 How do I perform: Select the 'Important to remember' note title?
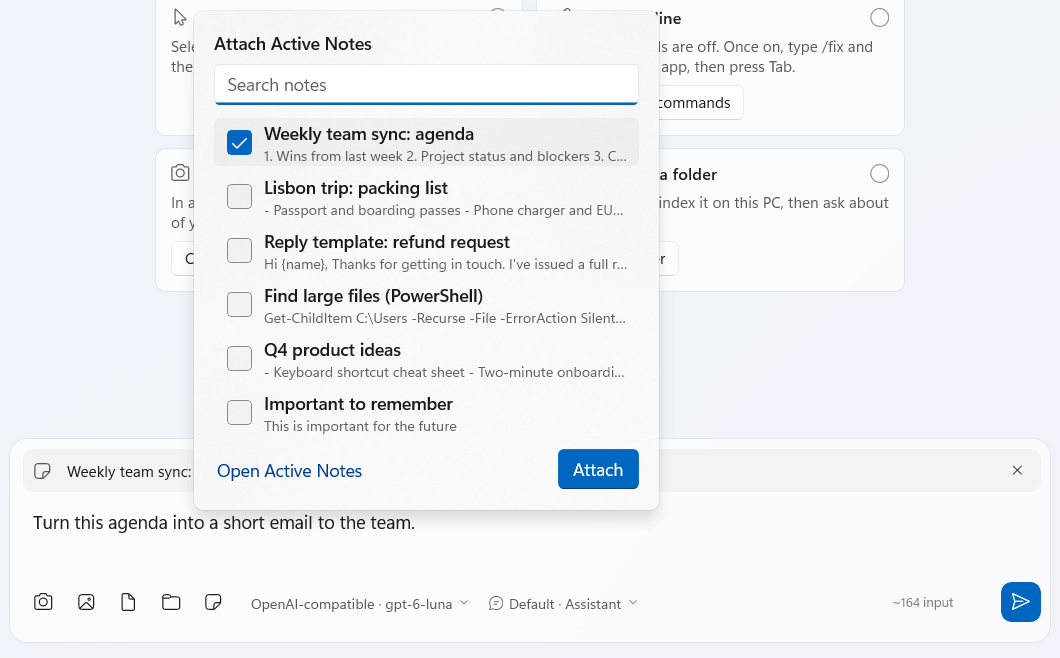coord(358,404)
